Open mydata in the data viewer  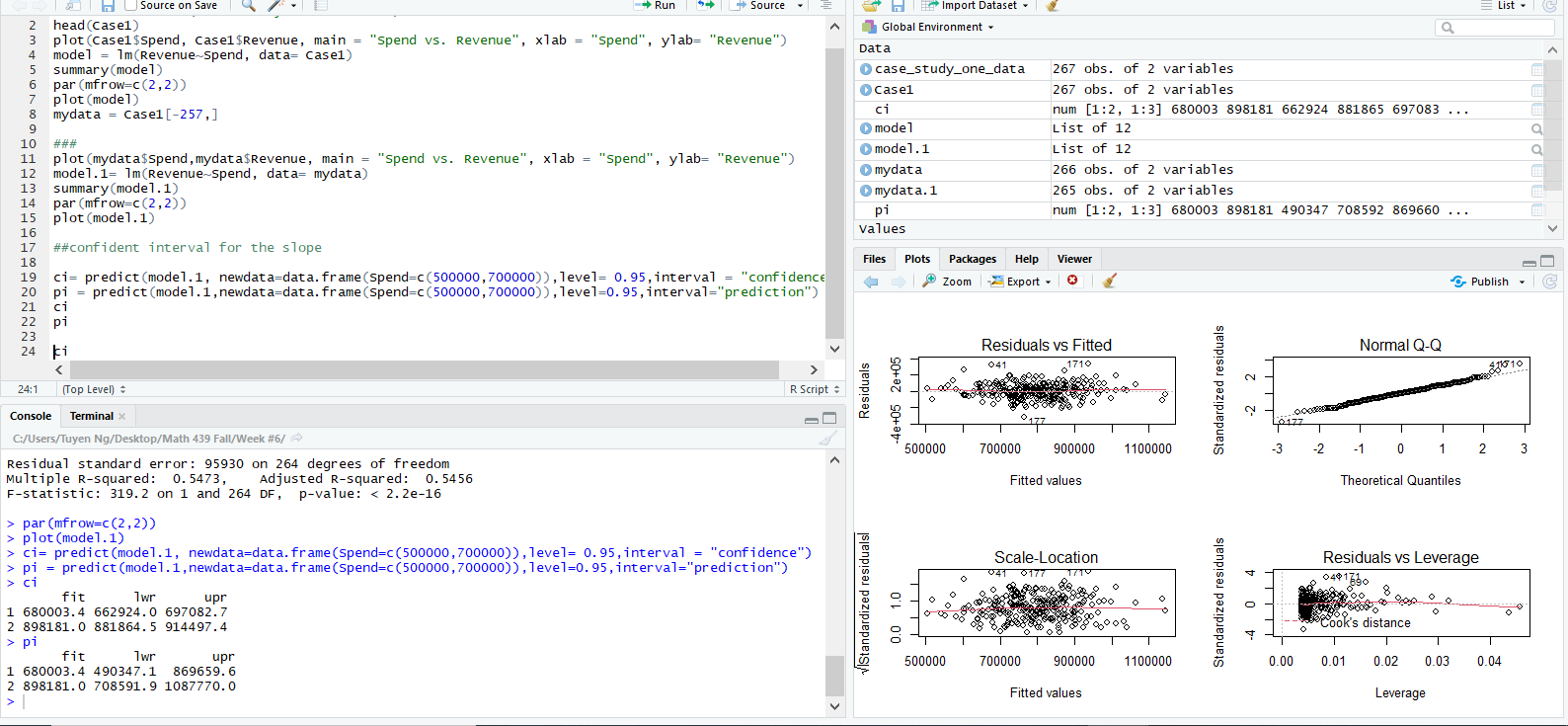pos(1537,170)
